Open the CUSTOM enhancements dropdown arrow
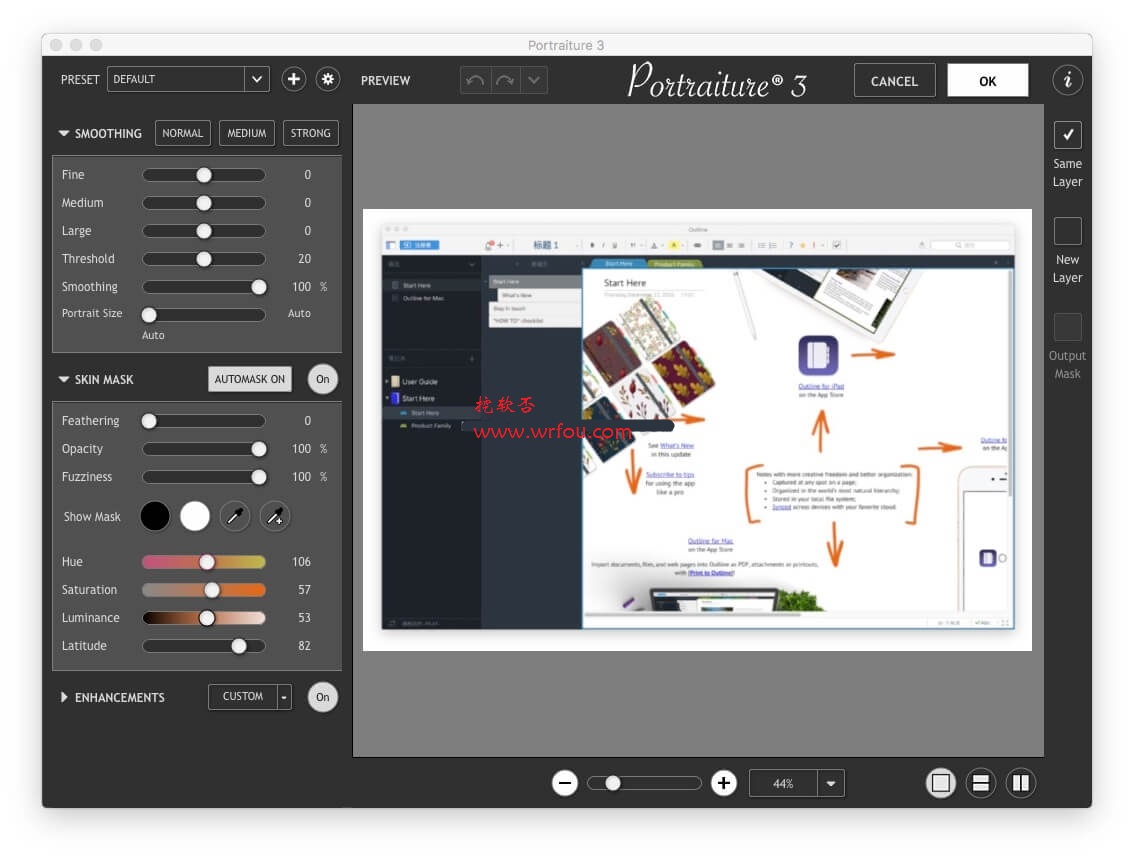1134x858 pixels. coord(284,697)
